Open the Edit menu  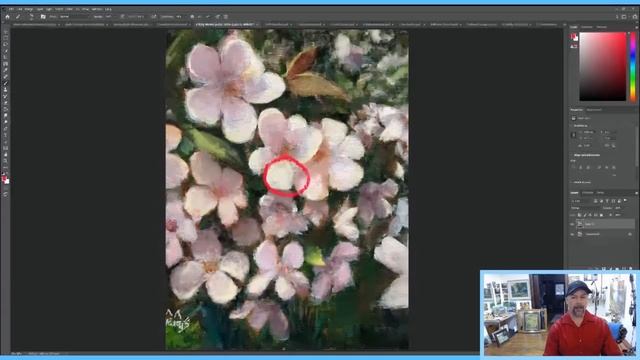point(19,9)
